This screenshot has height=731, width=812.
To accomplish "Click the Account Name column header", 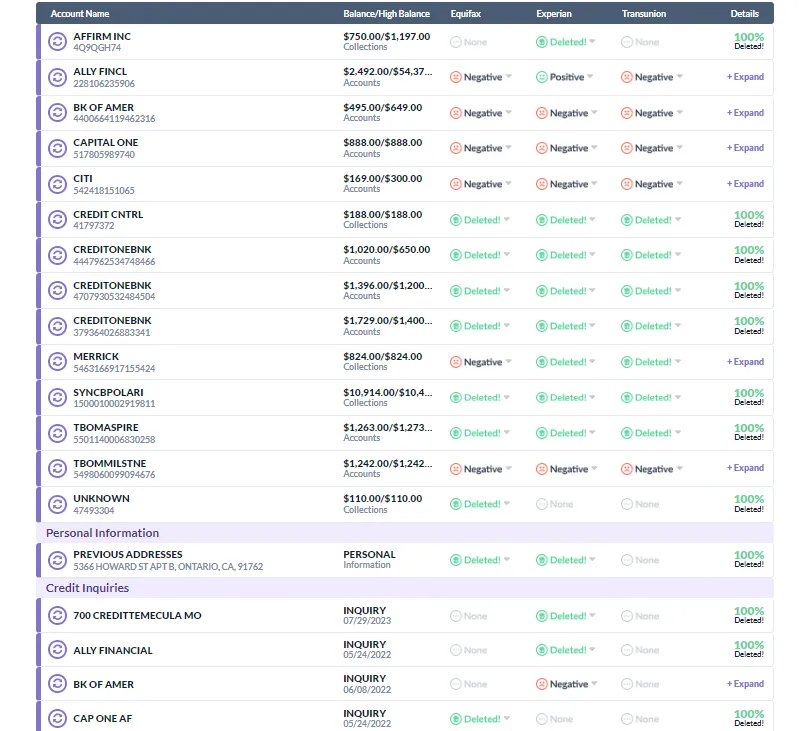I will coord(80,14).
